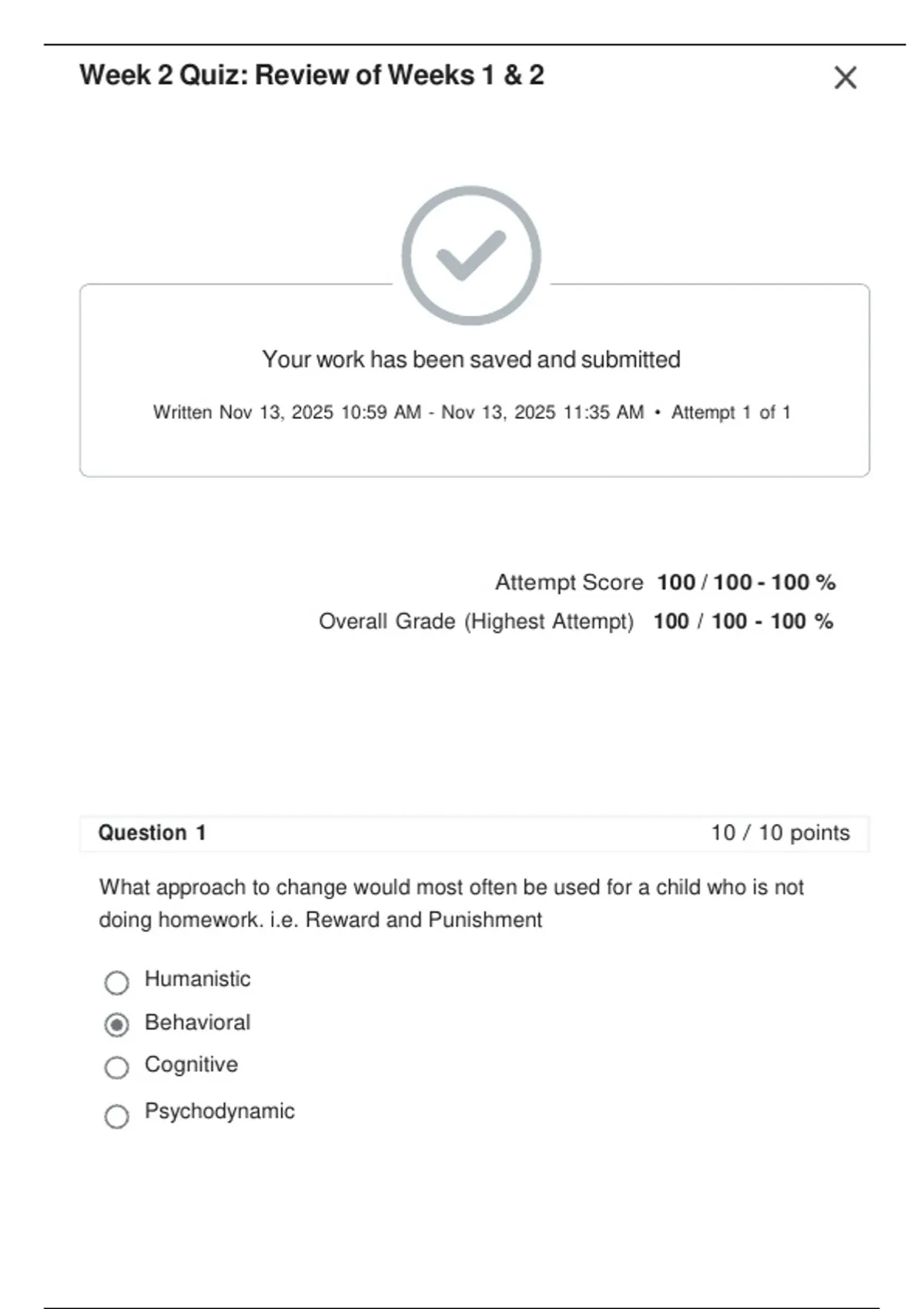This screenshot has width=924, height=1309.
Task: Choose the Cognitive radio button
Action: [x=117, y=1067]
